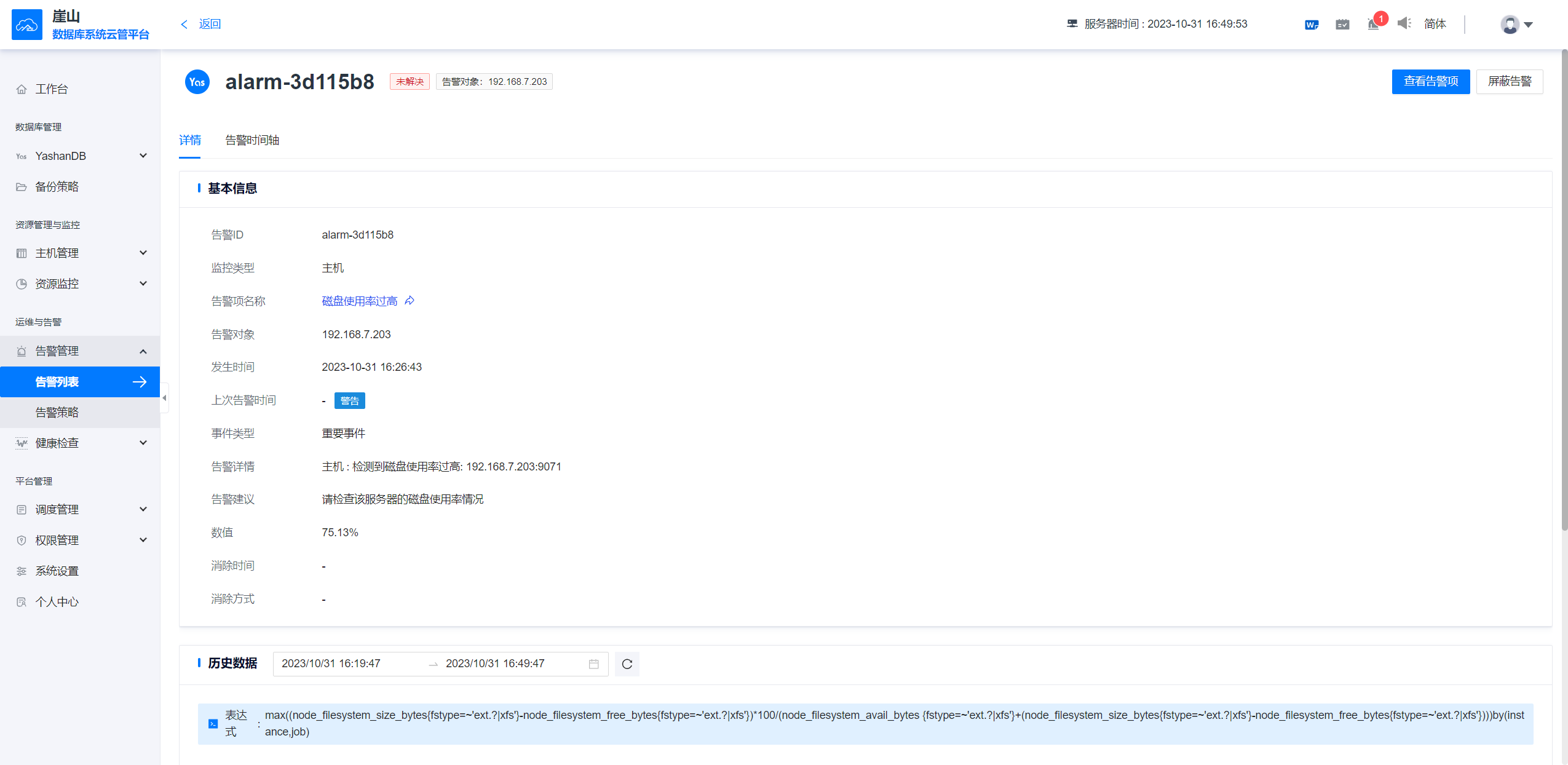Image resolution: width=1568 pixels, height=765 pixels.
Task: Mute alarm sound via speaker icon
Action: (1404, 23)
